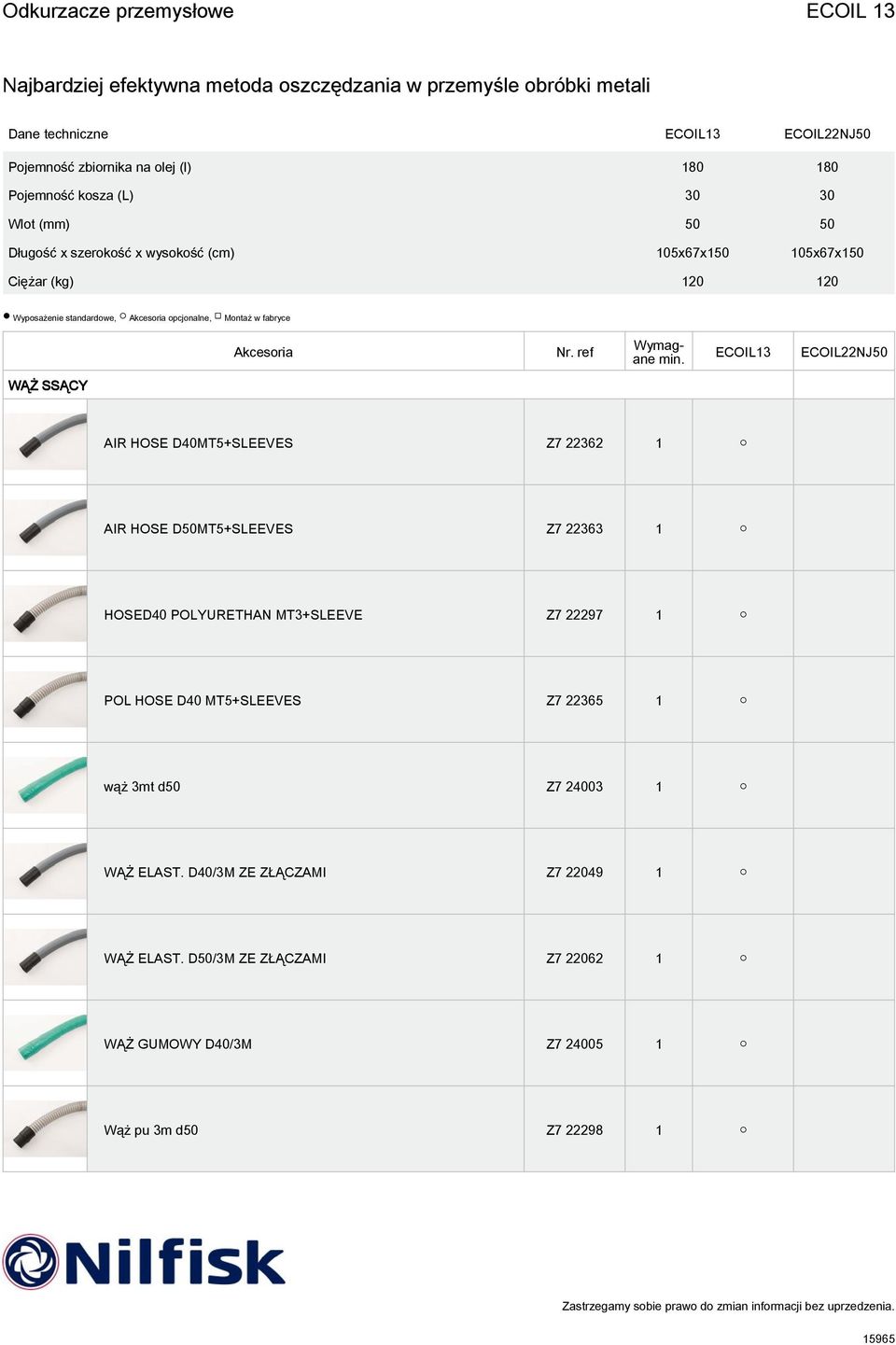Screen dimensions: 896x1345
Task: Click the AIR HOSE D40MT5+SLEEVES hose thumbnail
Action: pyautogui.click(x=46, y=441)
